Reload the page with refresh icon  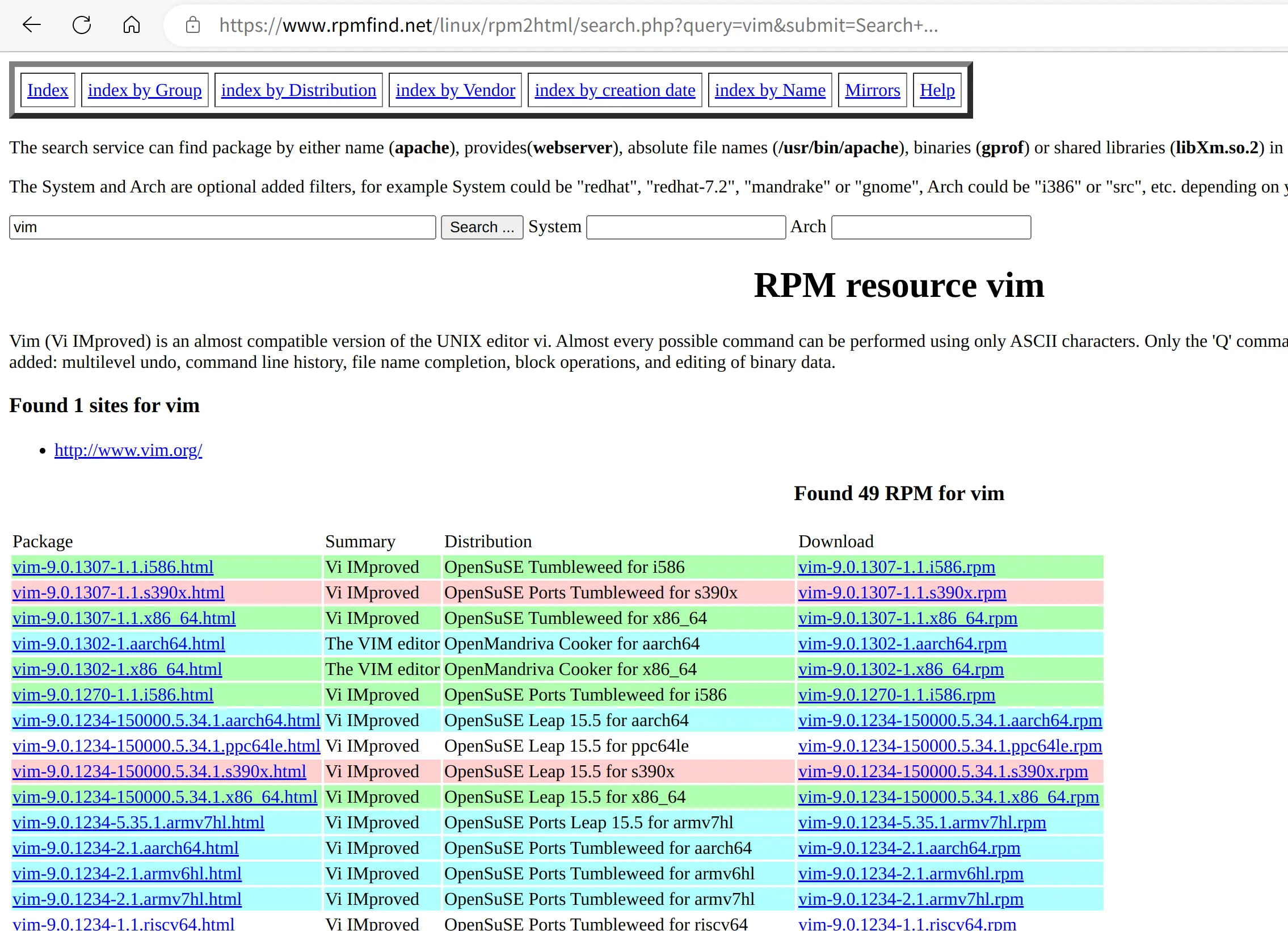[x=82, y=25]
